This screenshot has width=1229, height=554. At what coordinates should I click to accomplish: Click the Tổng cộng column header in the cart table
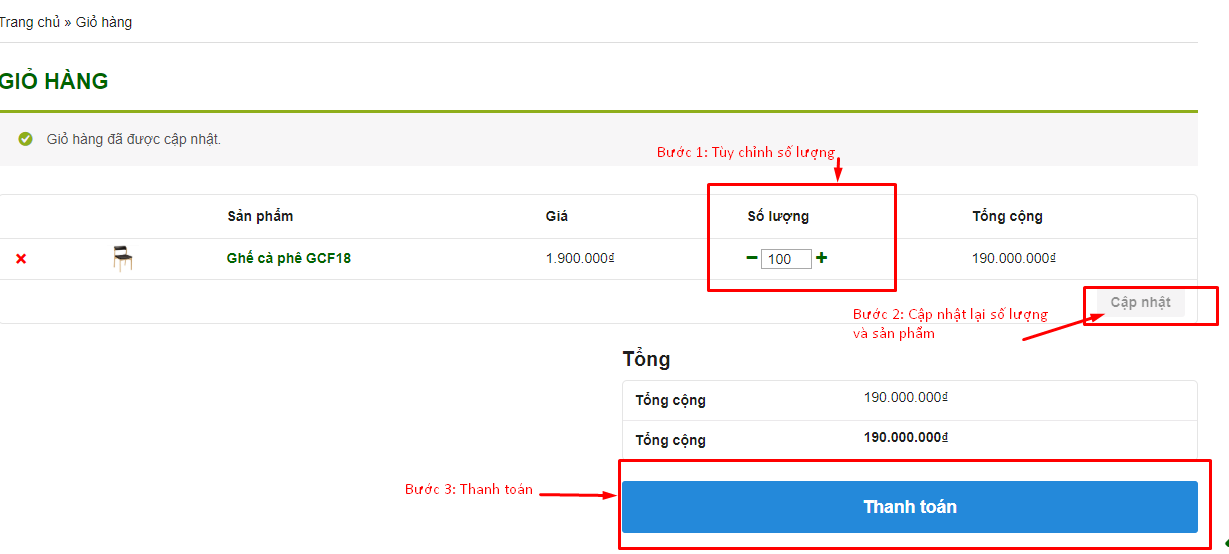[1007, 216]
